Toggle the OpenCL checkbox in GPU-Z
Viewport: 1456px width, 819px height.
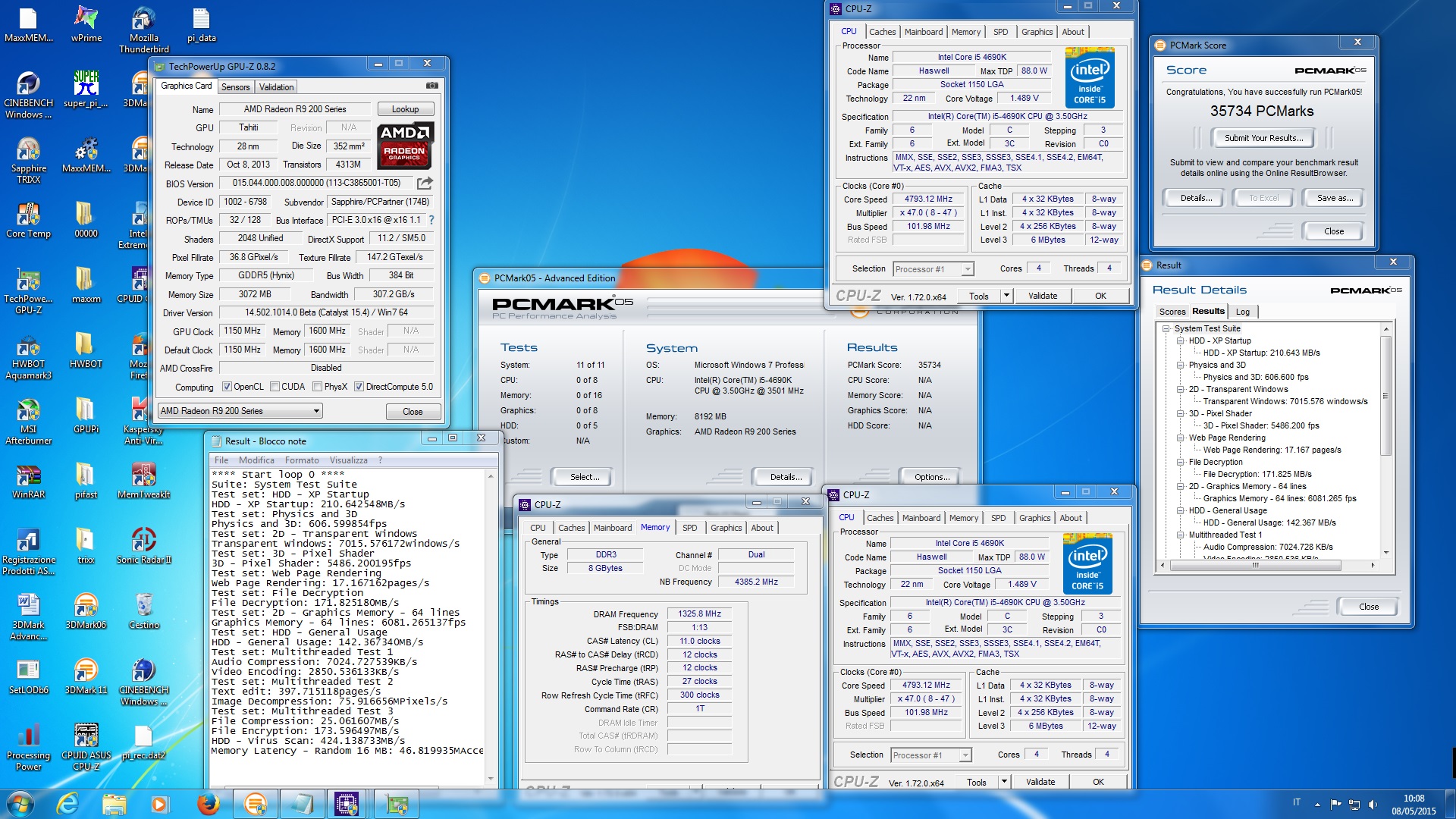[226, 387]
